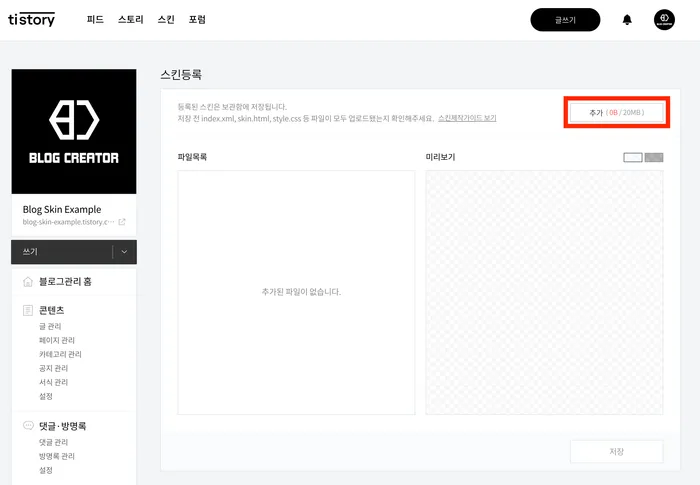Image resolution: width=700 pixels, height=485 pixels.
Task: Select the gray preview background toggle
Action: [x=654, y=157]
